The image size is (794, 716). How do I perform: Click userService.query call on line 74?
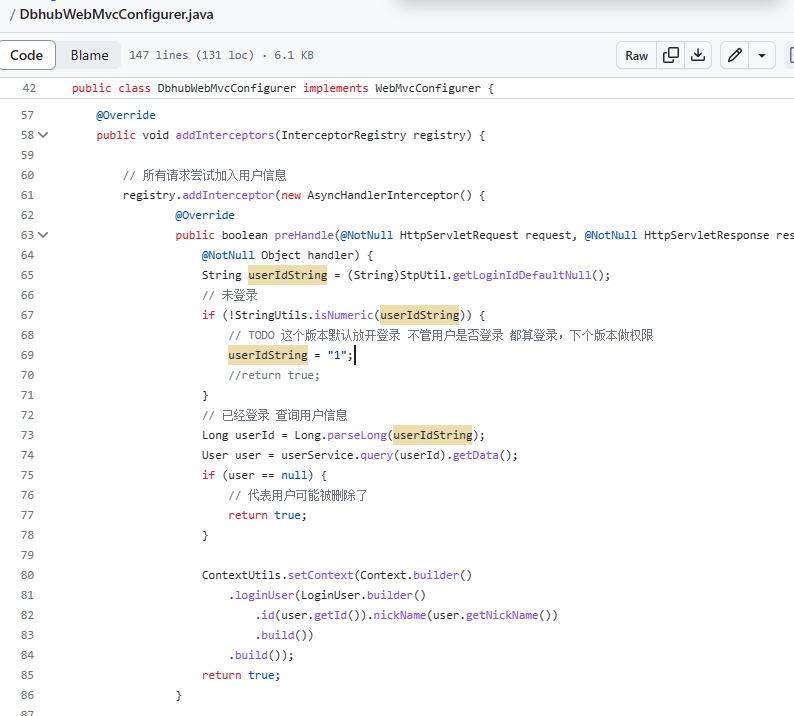point(337,455)
